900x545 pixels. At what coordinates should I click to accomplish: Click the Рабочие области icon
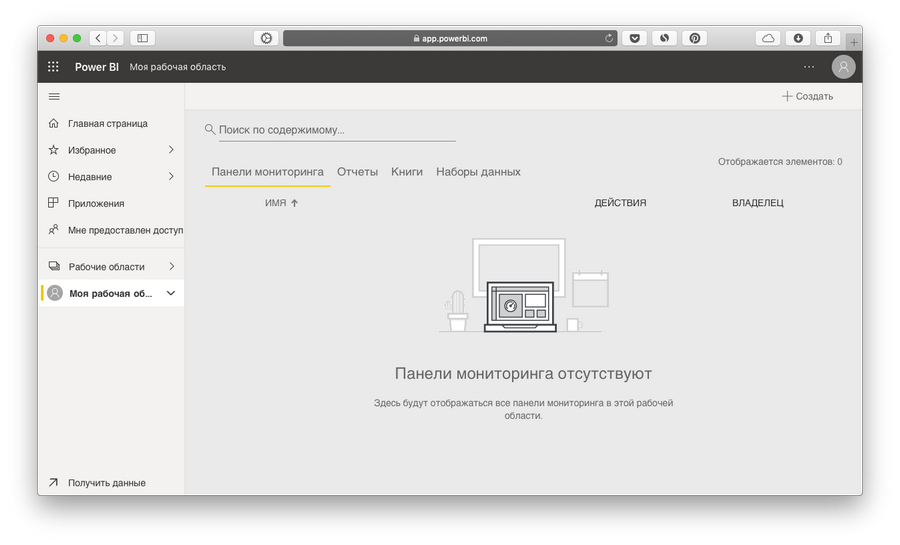pos(54,266)
